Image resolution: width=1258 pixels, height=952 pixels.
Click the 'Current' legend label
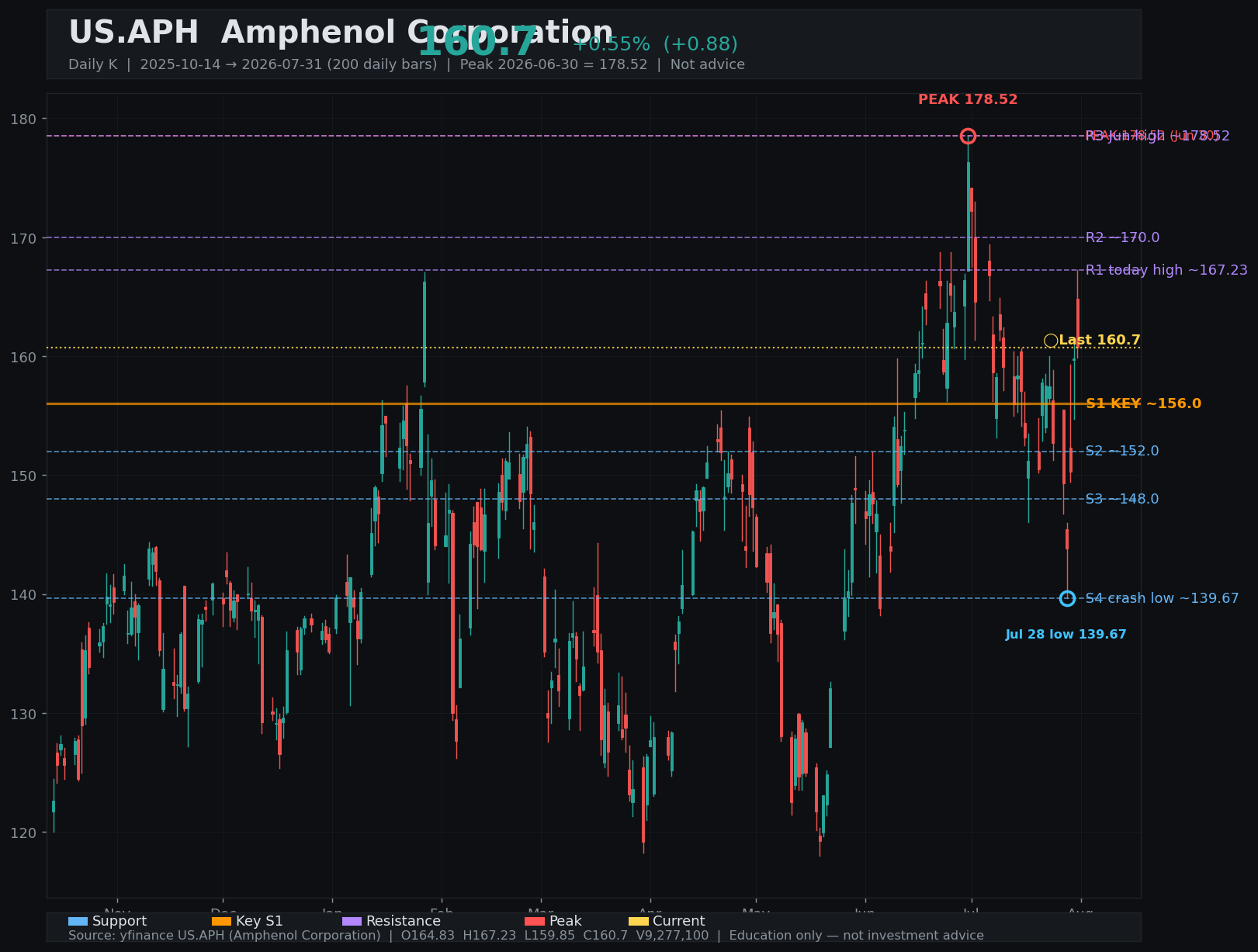(x=679, y=921)
